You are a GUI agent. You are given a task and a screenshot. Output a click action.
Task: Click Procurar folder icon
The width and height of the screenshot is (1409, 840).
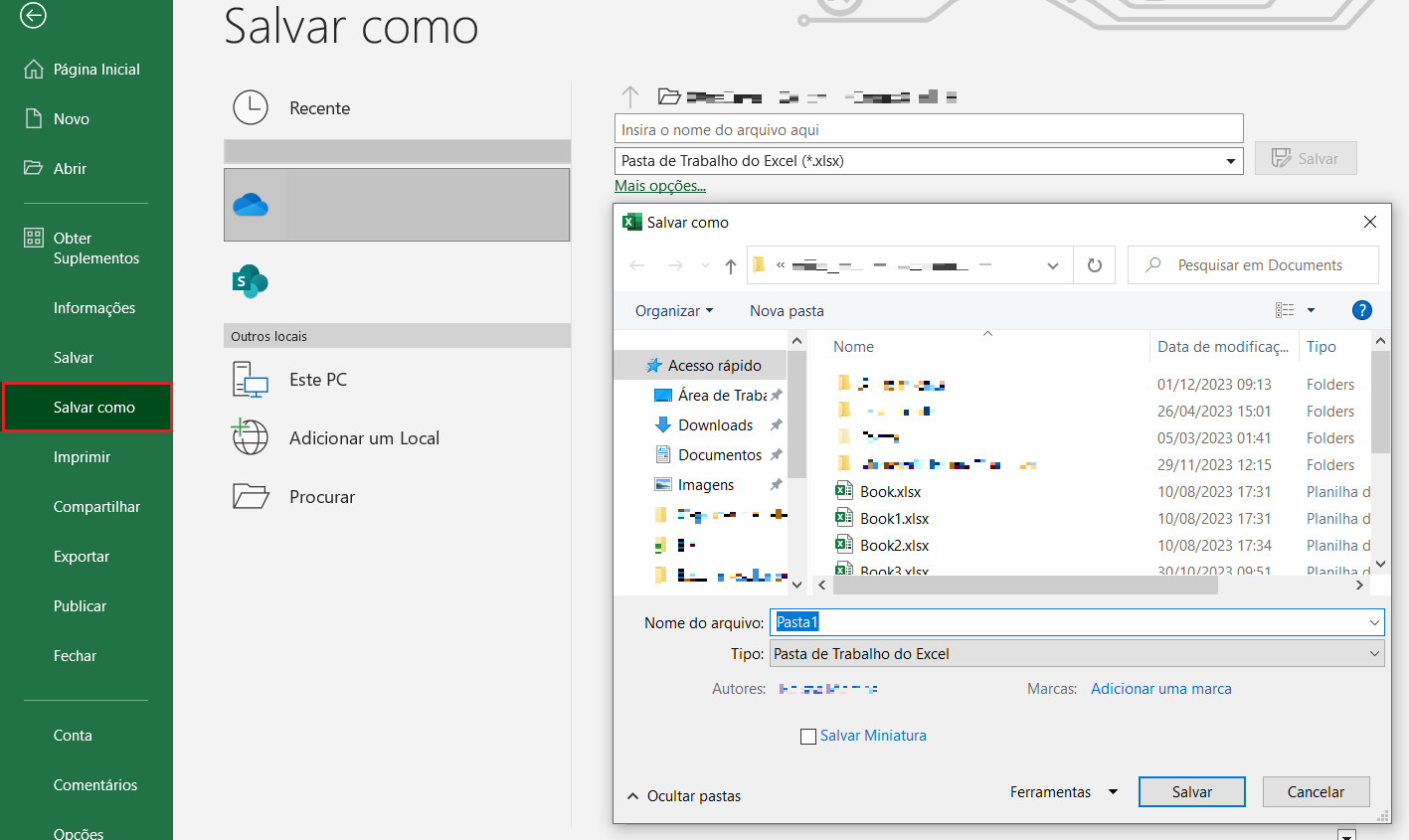point(251,496)
